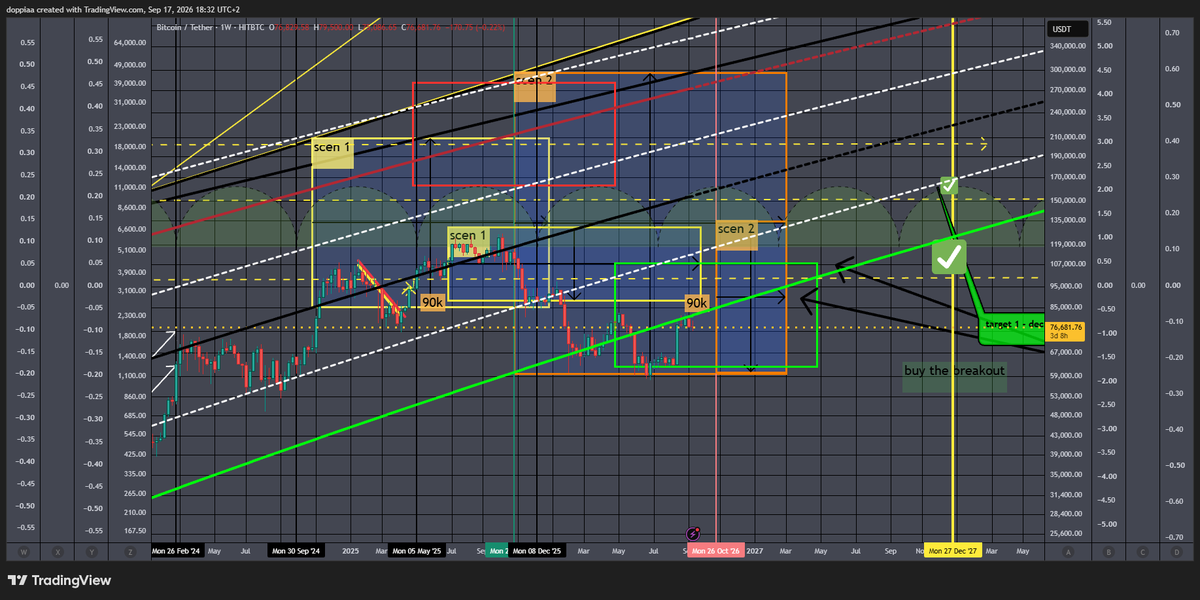
Task: Select the W scale label
Action: pos(24,551)
